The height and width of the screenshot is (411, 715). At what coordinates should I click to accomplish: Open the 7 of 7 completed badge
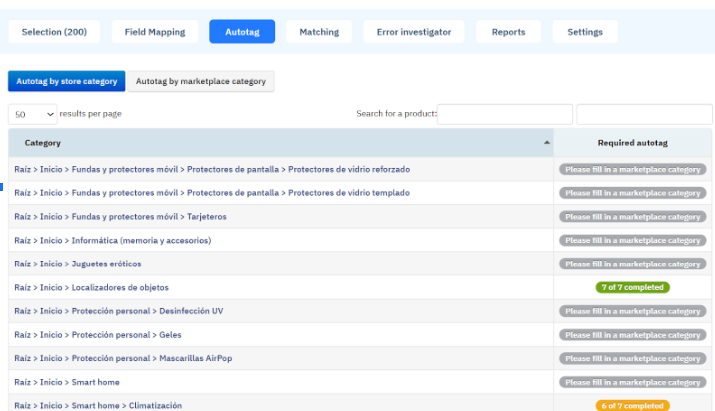632,288
